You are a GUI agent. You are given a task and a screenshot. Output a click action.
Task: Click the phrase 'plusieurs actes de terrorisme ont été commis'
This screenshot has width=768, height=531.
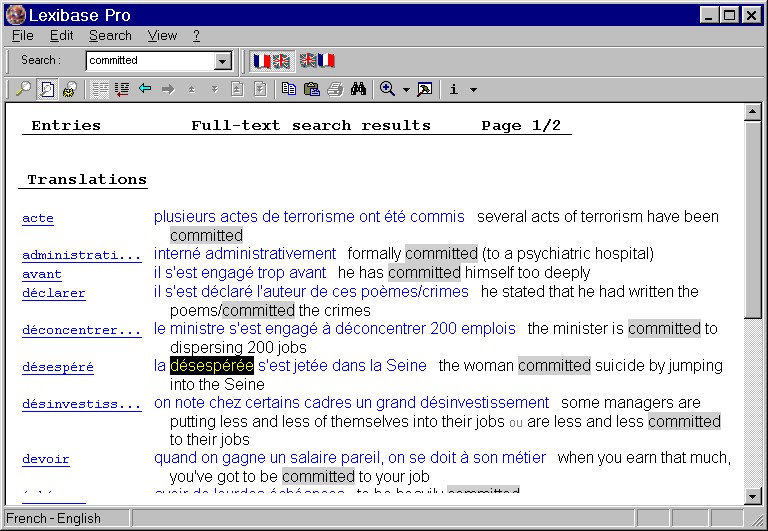point(309,217)
